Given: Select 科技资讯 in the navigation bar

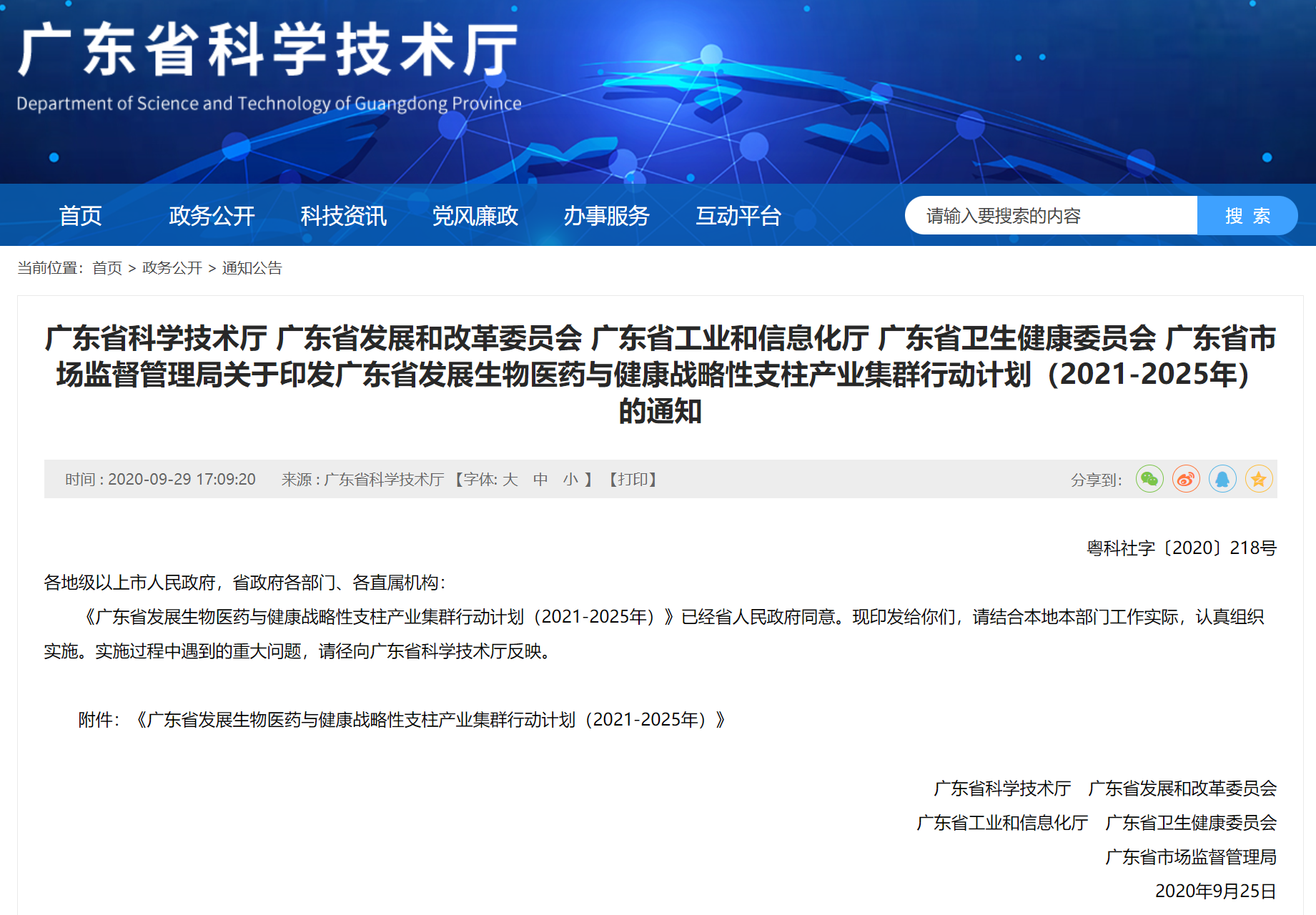Looking at the screenshot, I should (x=343, y=215).
